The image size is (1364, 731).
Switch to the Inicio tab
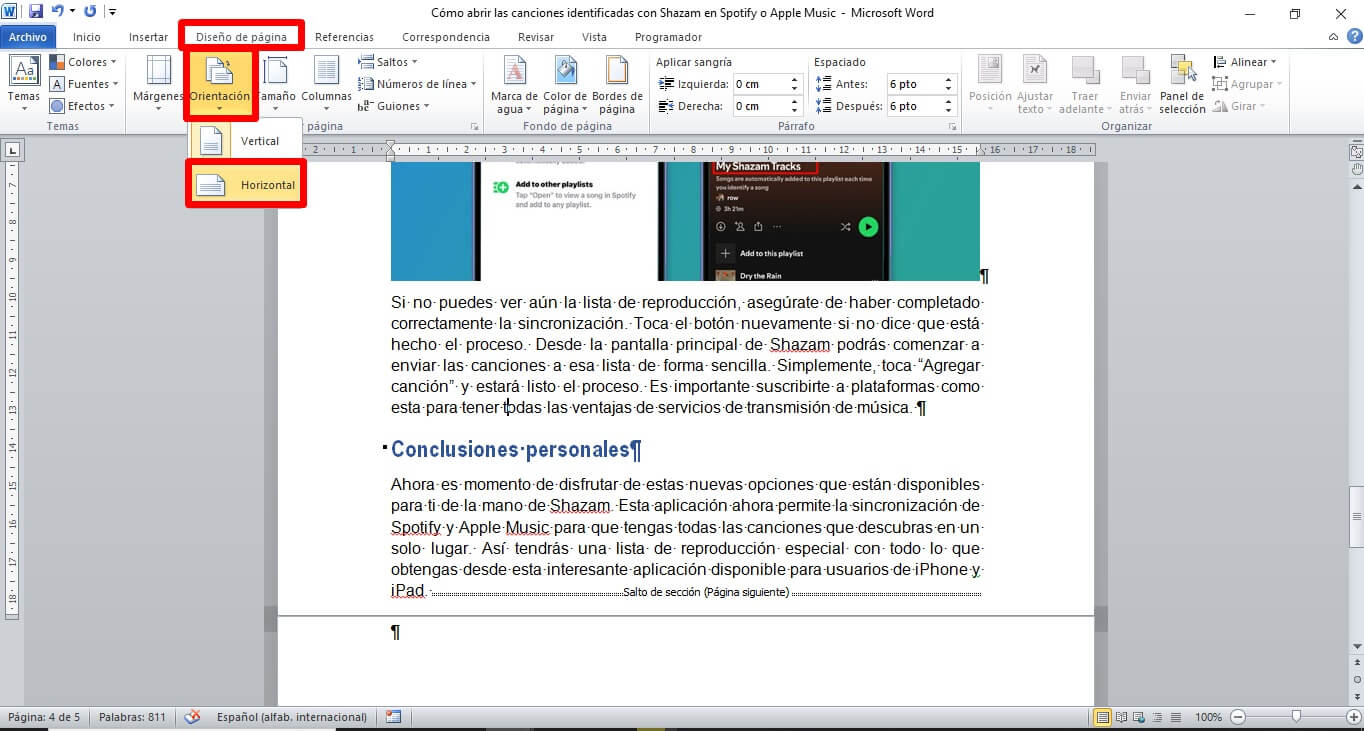click(x=87, y=37)
